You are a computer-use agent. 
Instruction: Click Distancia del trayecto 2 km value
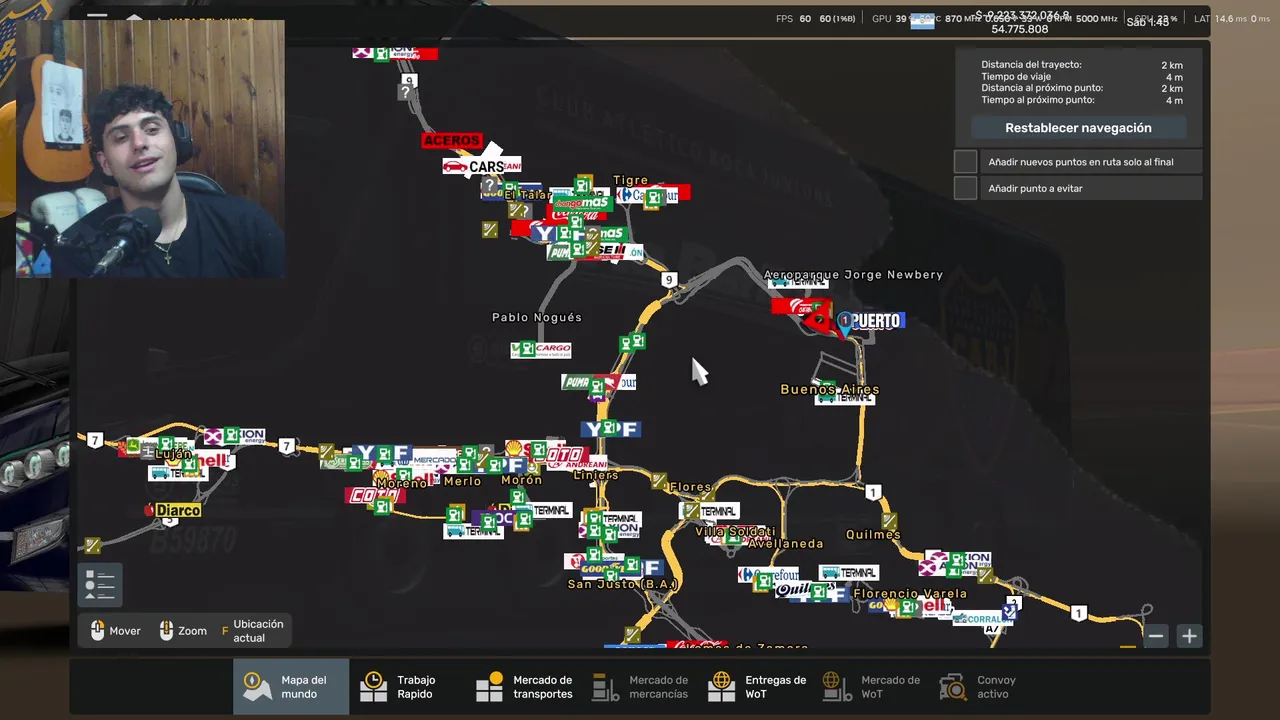coord(1172,65)
